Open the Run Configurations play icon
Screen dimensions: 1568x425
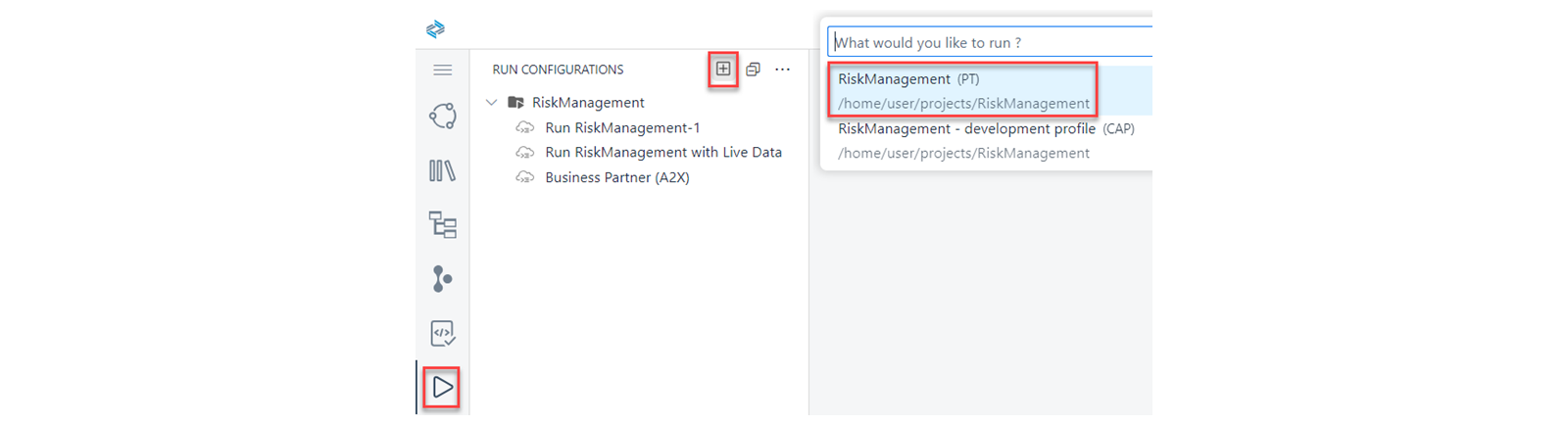coord(443,388)
